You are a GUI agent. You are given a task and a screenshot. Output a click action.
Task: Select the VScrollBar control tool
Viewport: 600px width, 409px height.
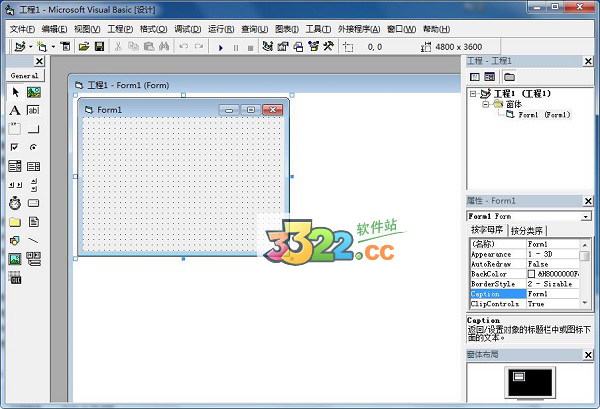click(34, 184)
